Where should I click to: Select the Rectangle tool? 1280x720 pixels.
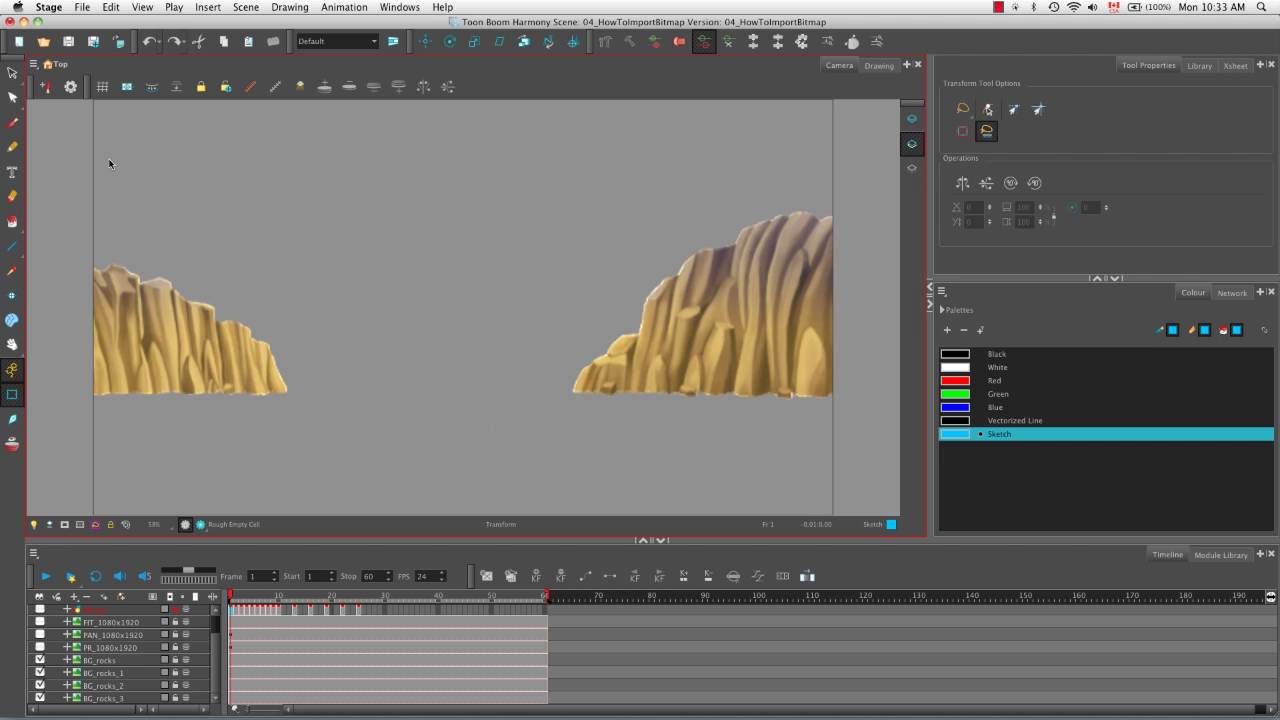pyautogui.click(x=12, y=394)
